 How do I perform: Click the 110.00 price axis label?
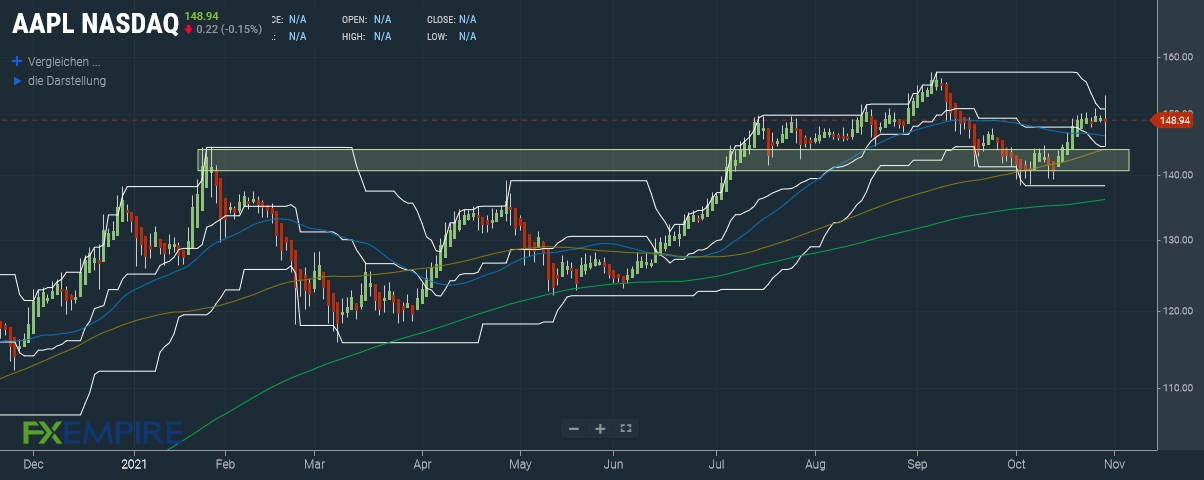point(1177,388)
